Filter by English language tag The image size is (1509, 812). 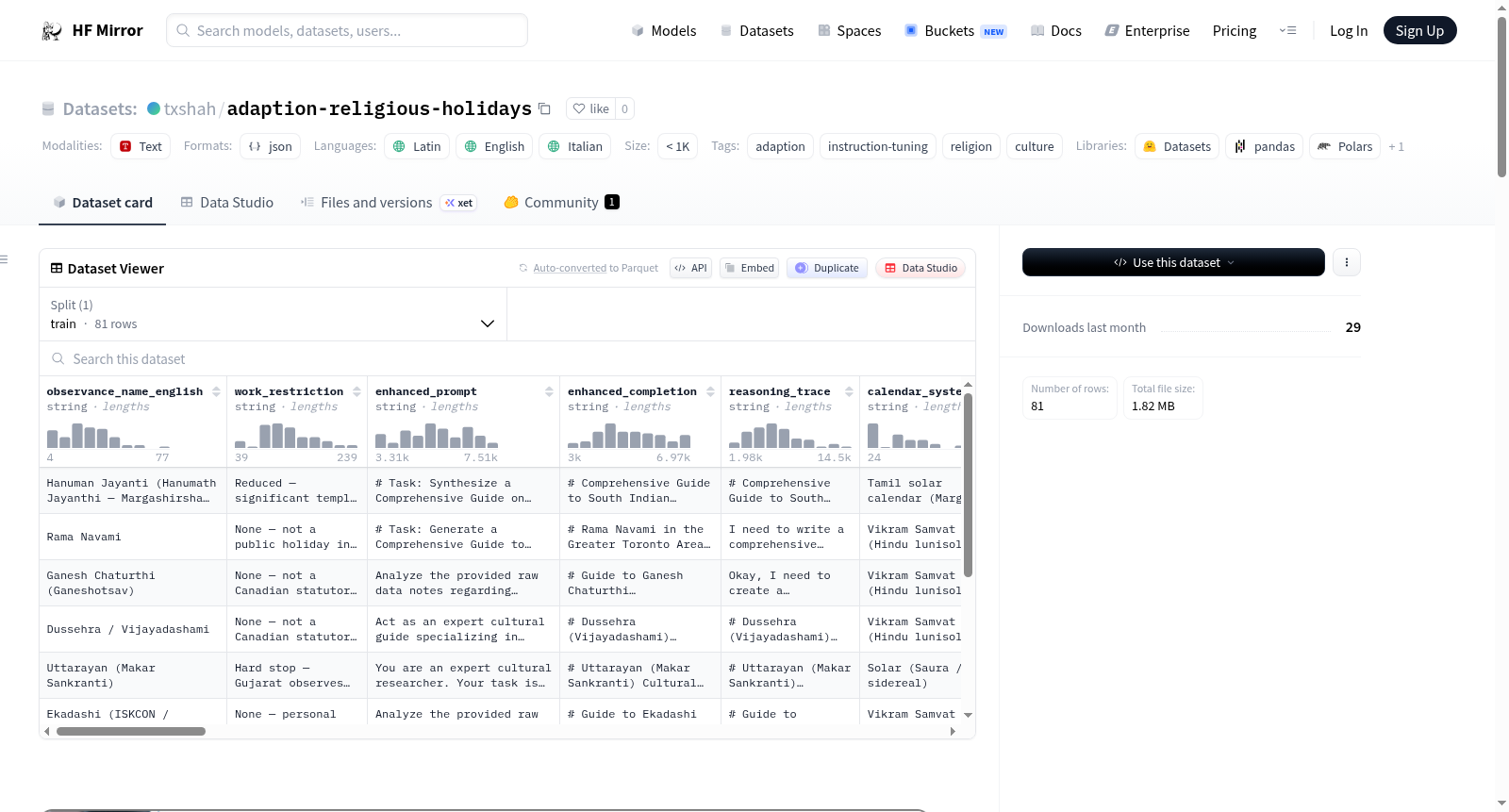point(494,146)
